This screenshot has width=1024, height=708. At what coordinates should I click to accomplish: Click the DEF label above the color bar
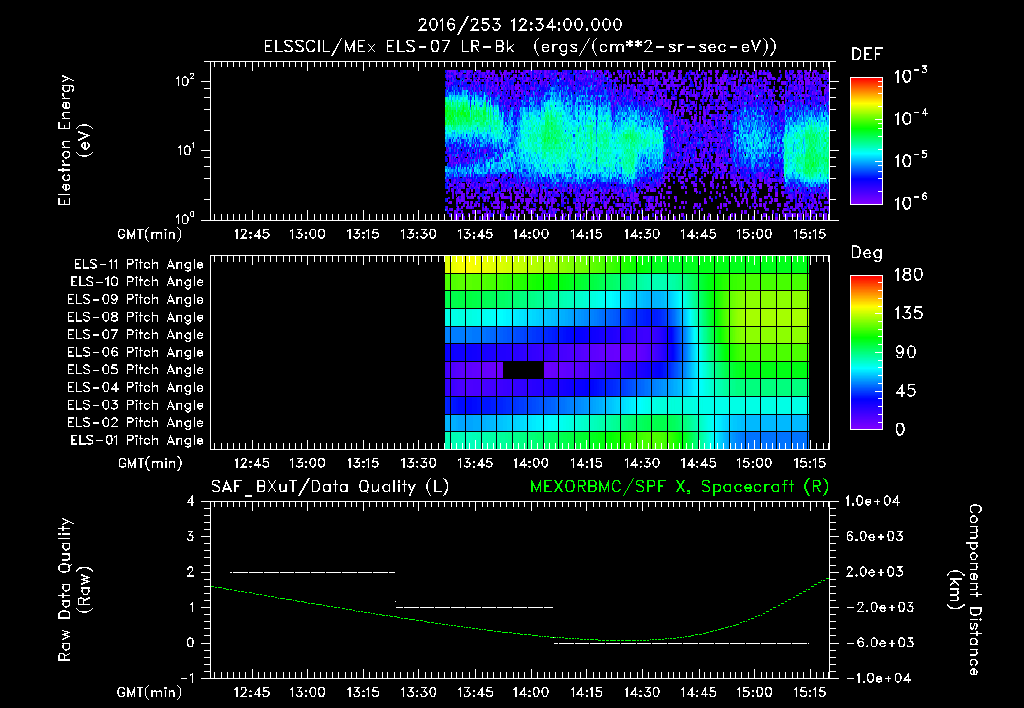867,54
